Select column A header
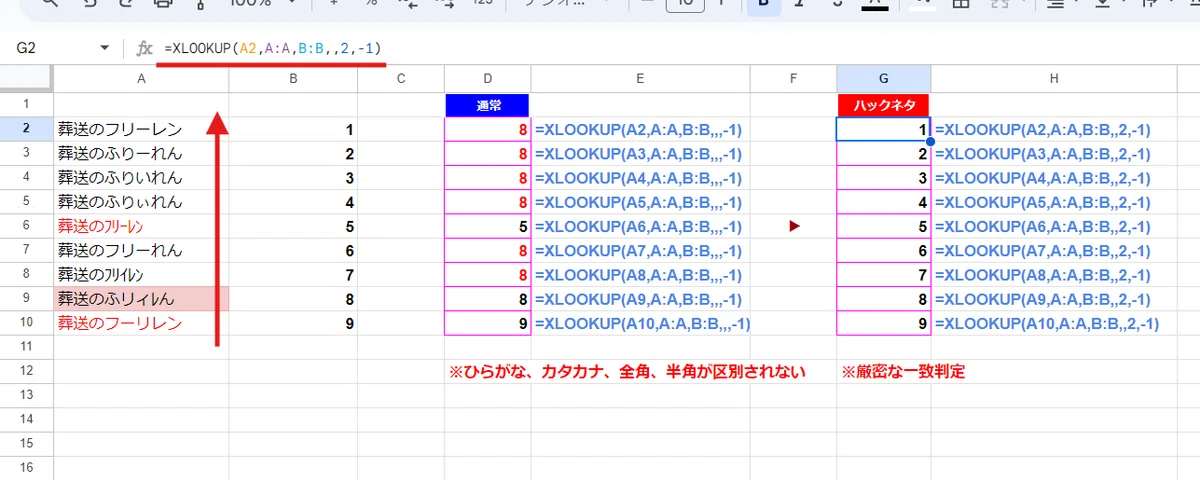Viewport: 1200px width, 480px height. click(141, 79)
